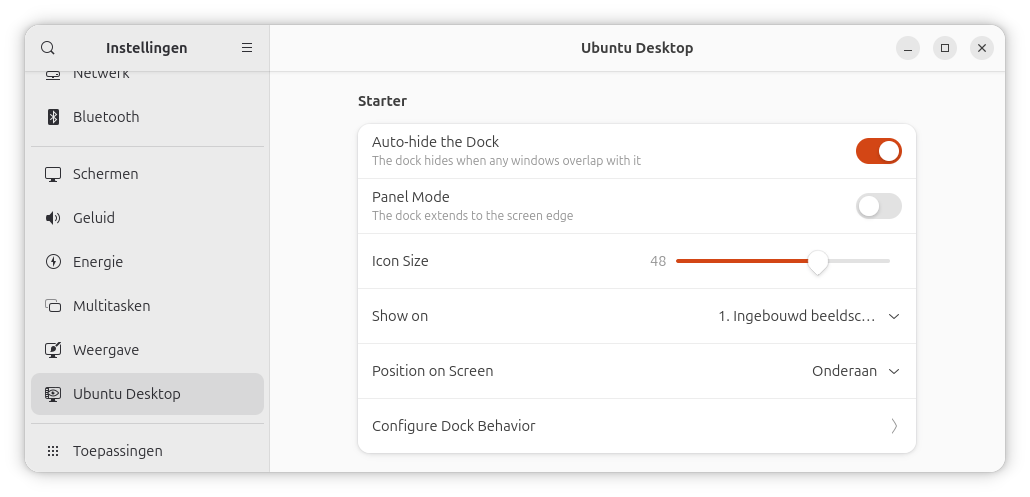Click the Configure Dock Behavior row
Image resolution: width=1030 pixels, height=497 pixels.
pyautogui.click(x=636, y=426)
